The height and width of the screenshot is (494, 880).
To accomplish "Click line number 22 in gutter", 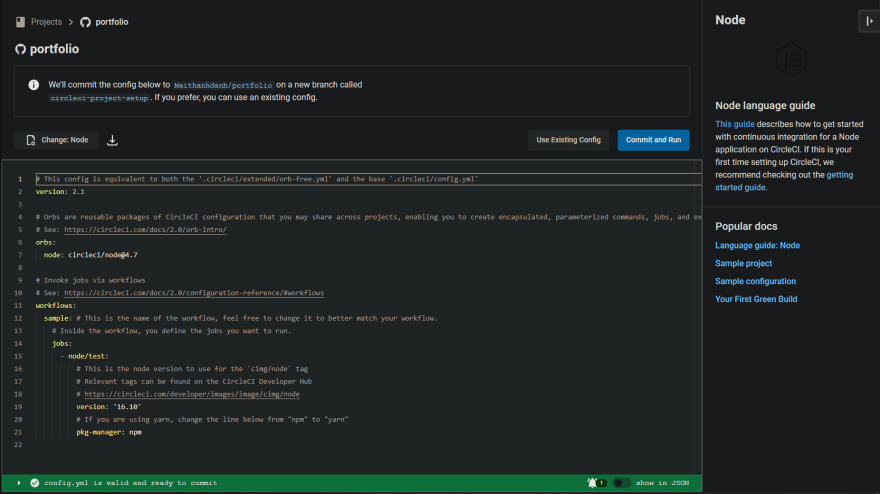I will pos(18,445).
